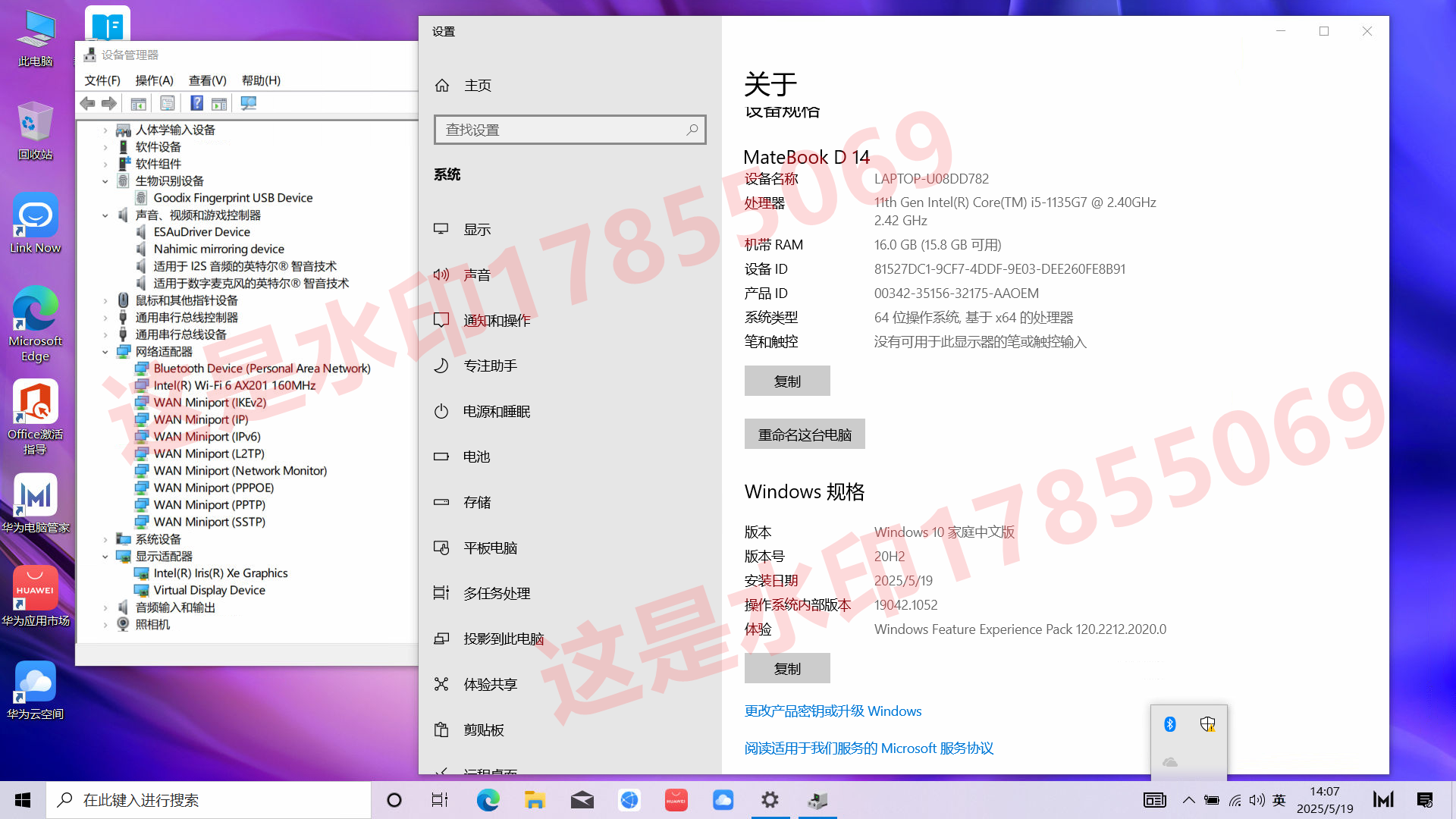Open the 文件(F) menu in Device Manager
This screenshot has height=819, width=1456.
[x=102, y=80]
